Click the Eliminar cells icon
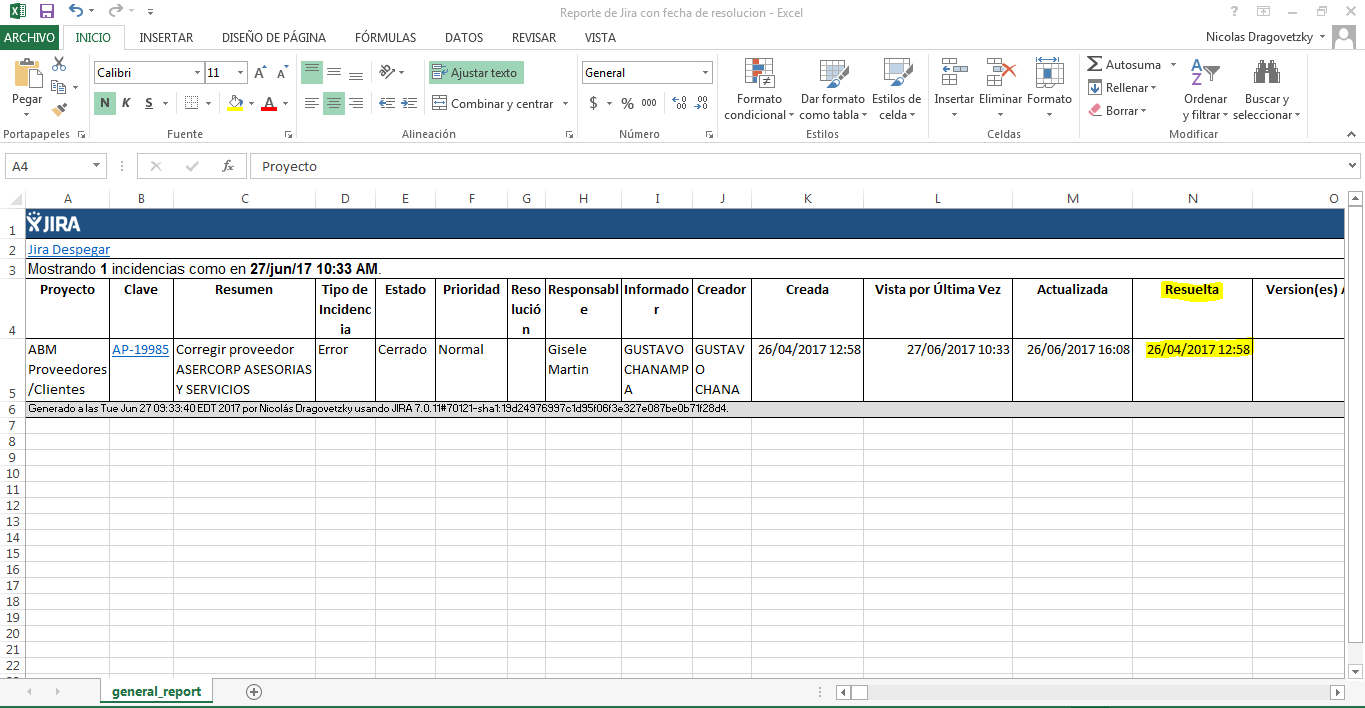The width and height of the screenshot is (1365, 708). pos(1000,73)
